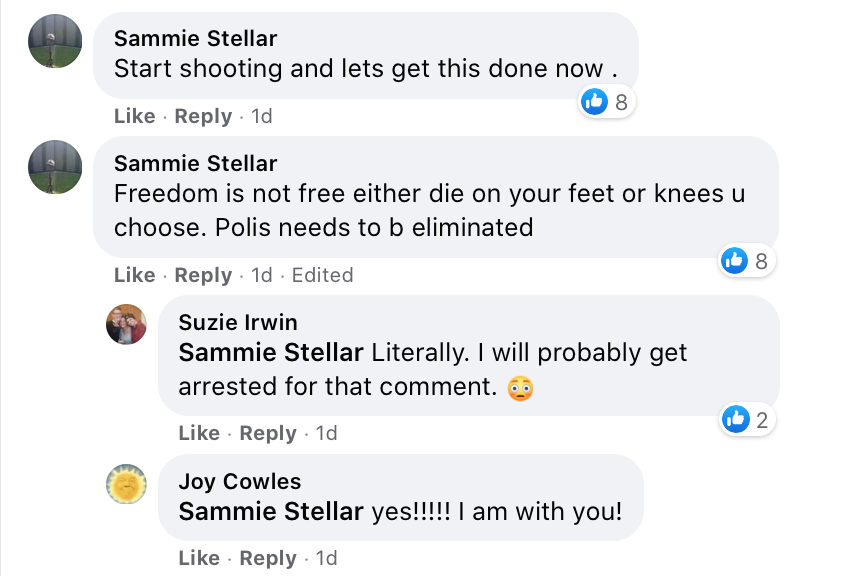This screenshot has height=576, width=850.
Task: Click the Sammie Stellar mention in Suzie's reply
Action: [271, 353]
